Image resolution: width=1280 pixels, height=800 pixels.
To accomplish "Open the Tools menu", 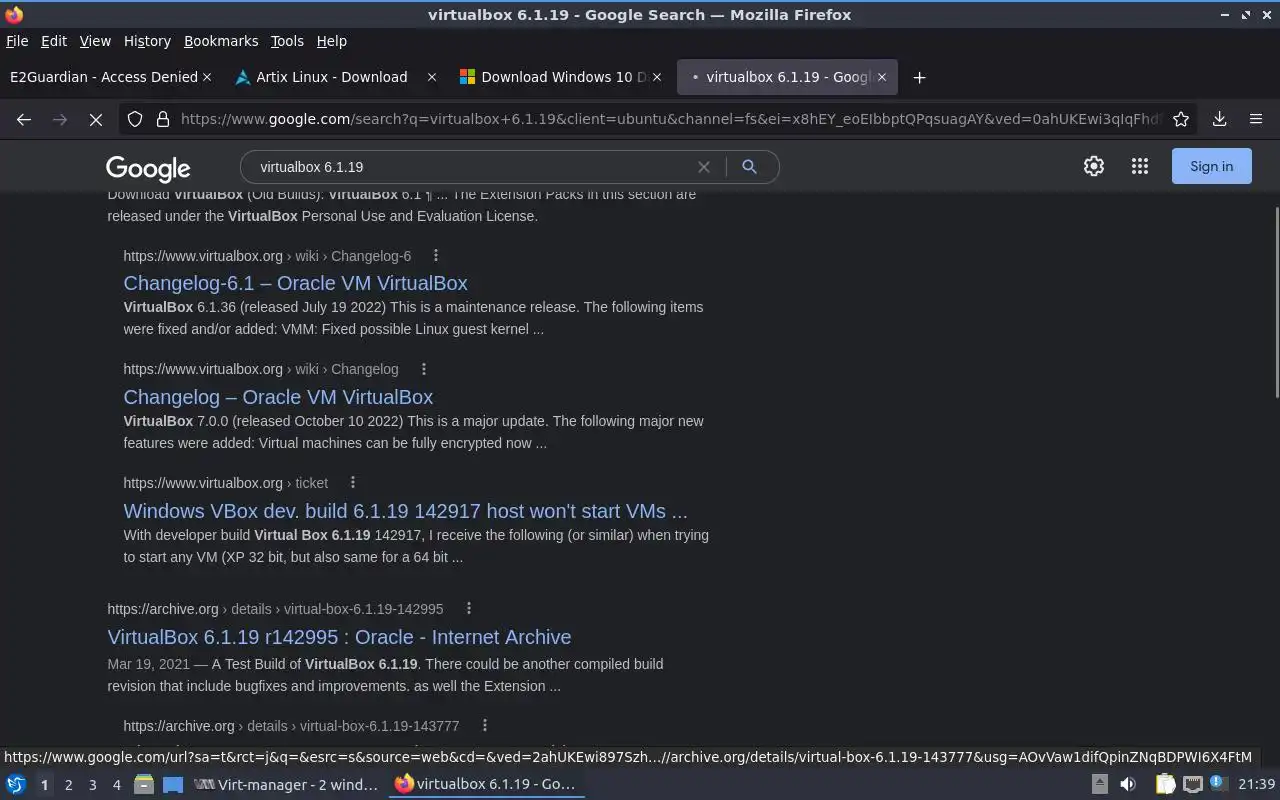I will 287,41.
